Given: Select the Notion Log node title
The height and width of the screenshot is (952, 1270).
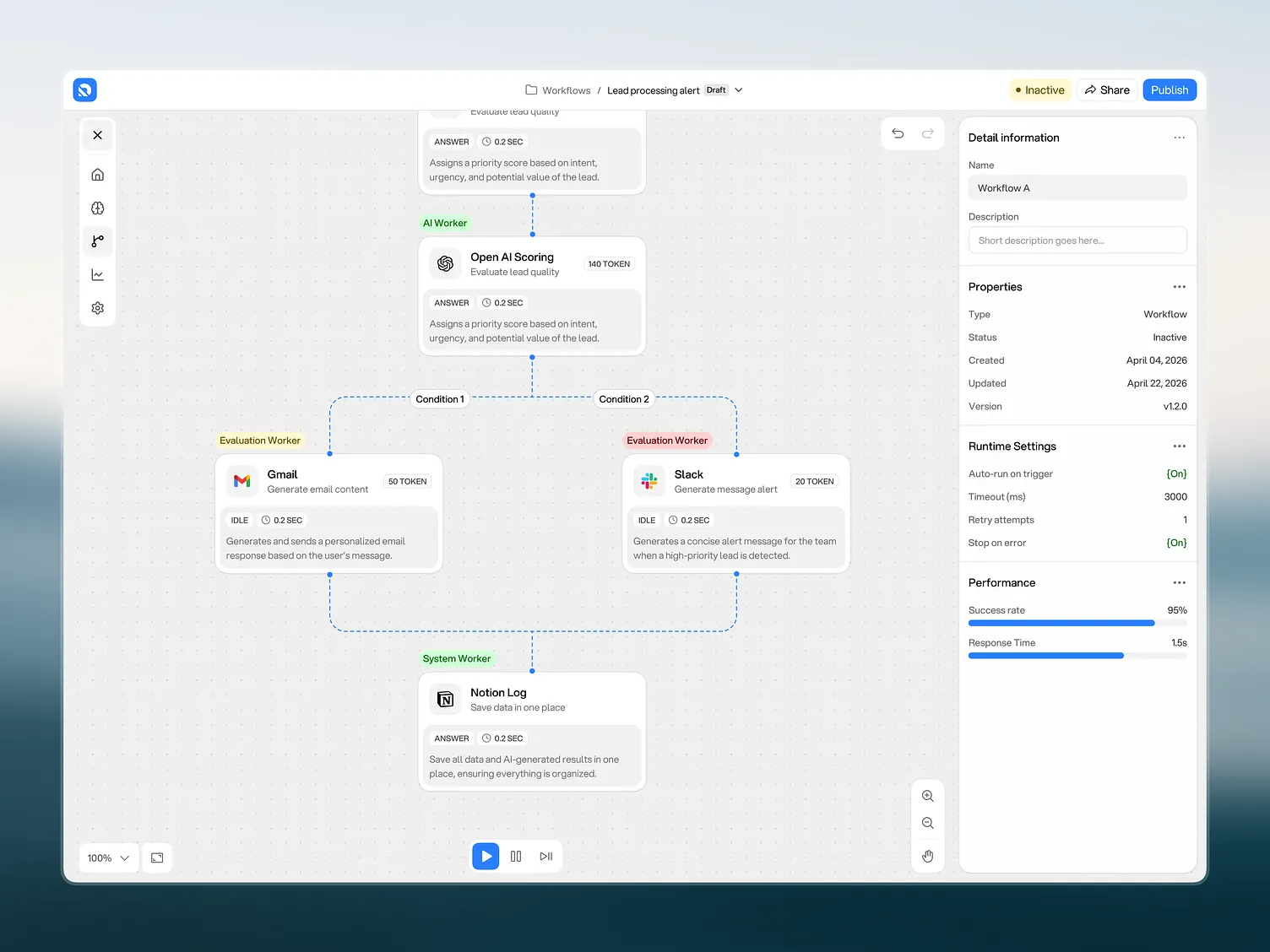Looking at the screenshot, I should point(498,693).
